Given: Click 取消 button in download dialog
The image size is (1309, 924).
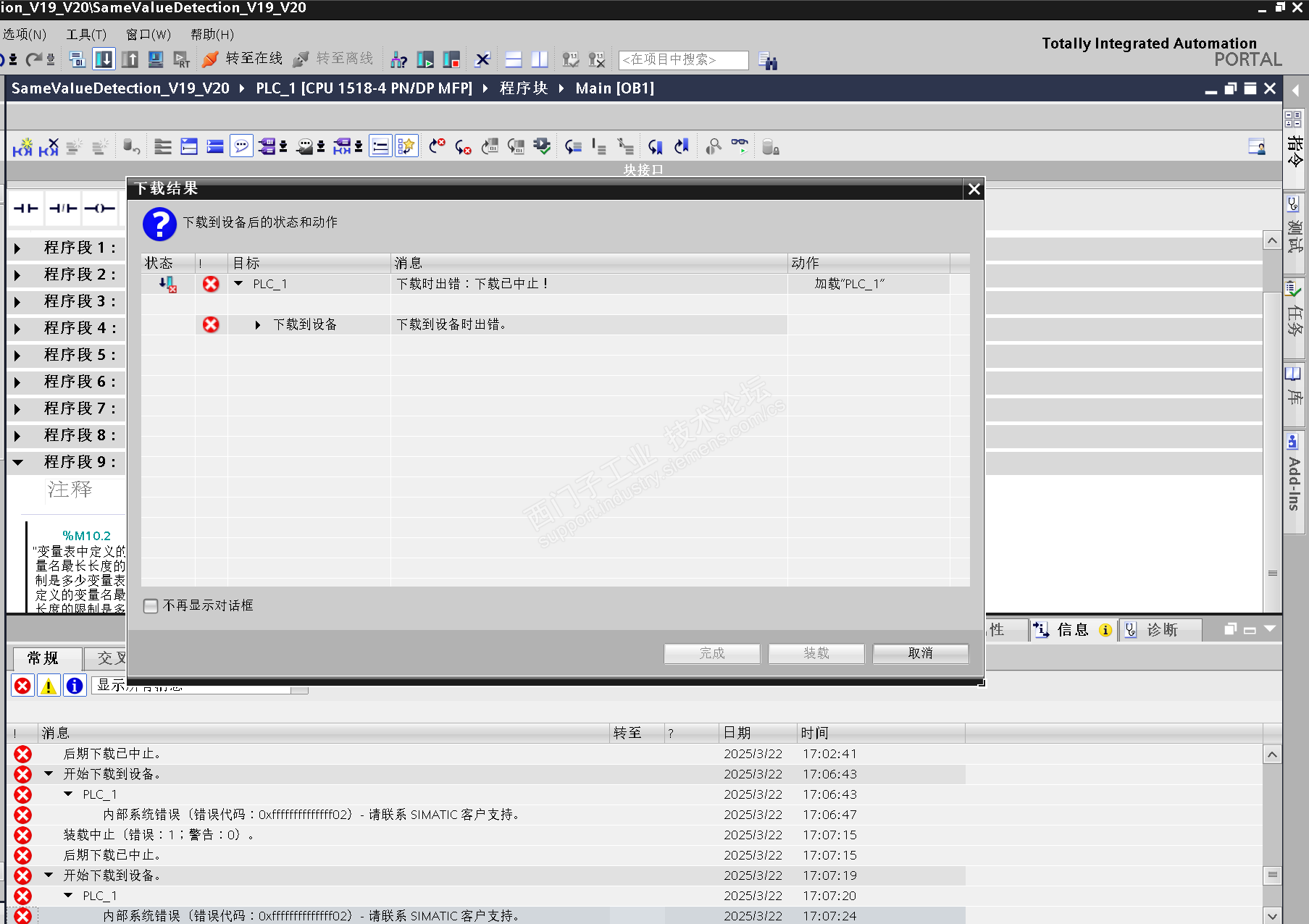Looking at the screenshot, I should (920, 653).
